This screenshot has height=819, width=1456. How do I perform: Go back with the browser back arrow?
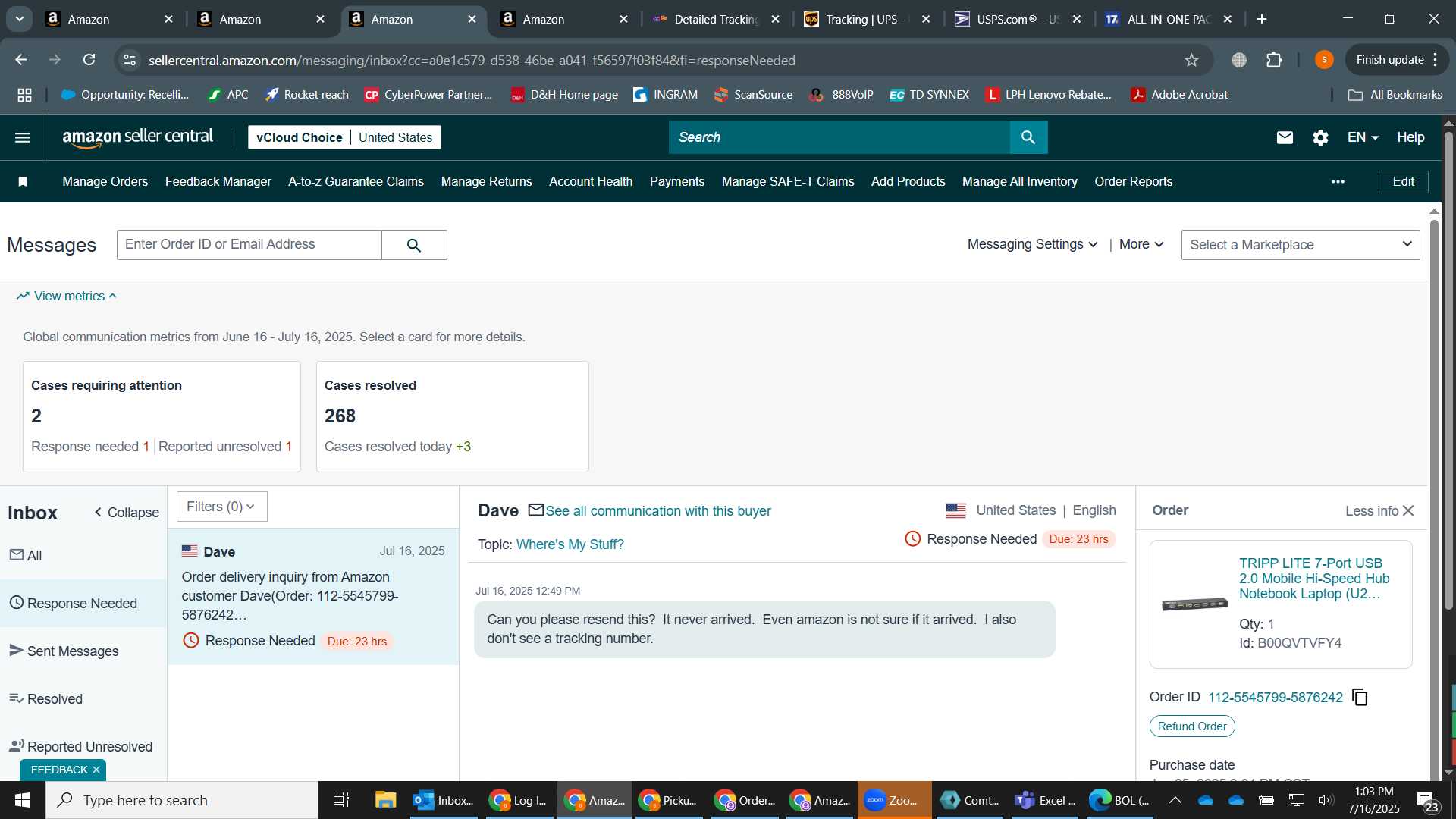pos(21,60)
